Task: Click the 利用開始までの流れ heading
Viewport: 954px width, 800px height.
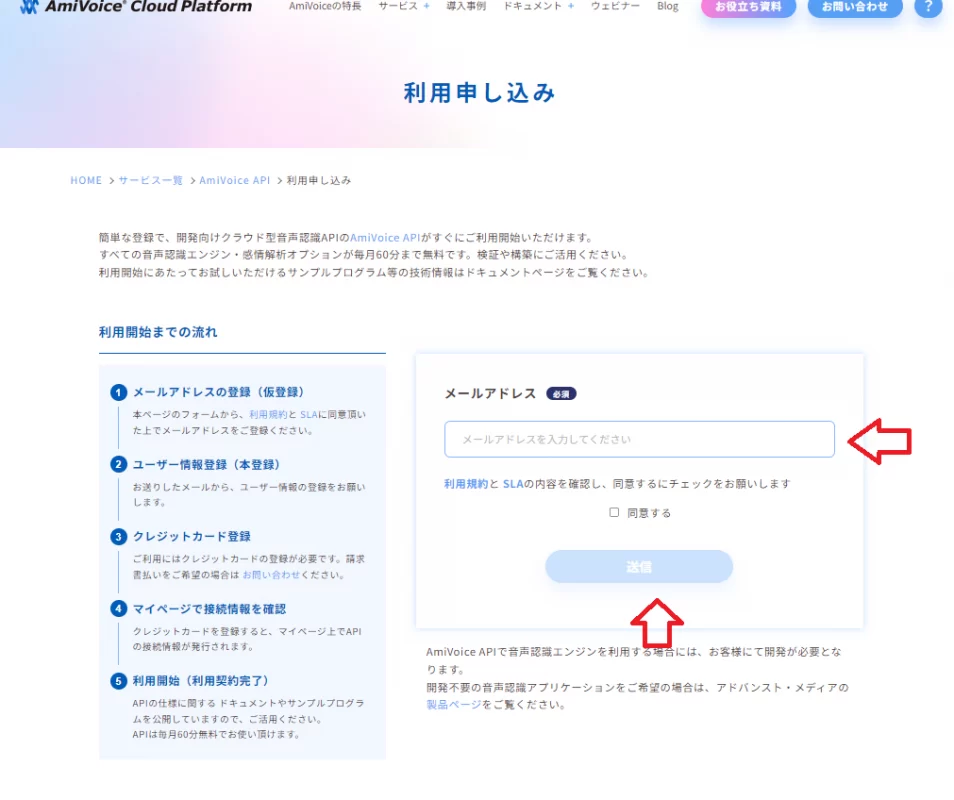Action: (x=158, y=332)
